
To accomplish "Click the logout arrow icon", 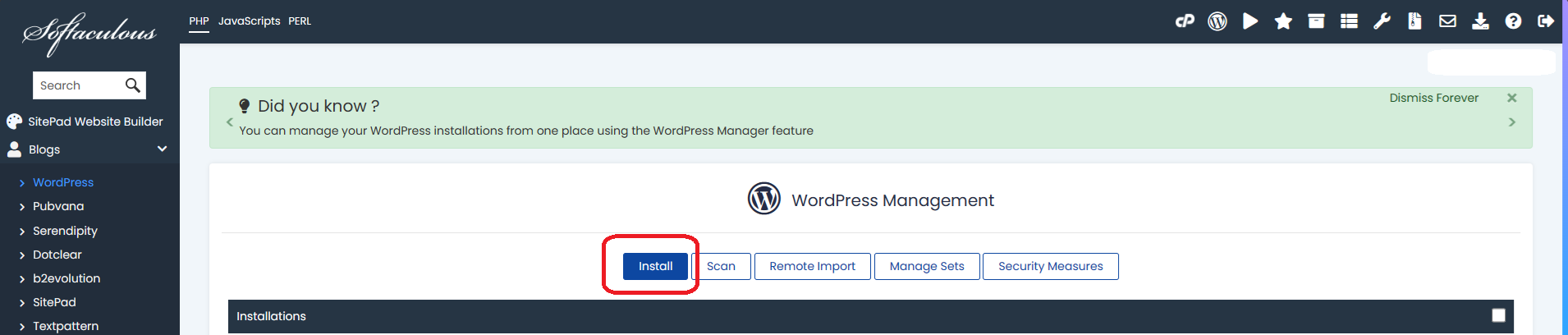I will (x=1546, y=21).
